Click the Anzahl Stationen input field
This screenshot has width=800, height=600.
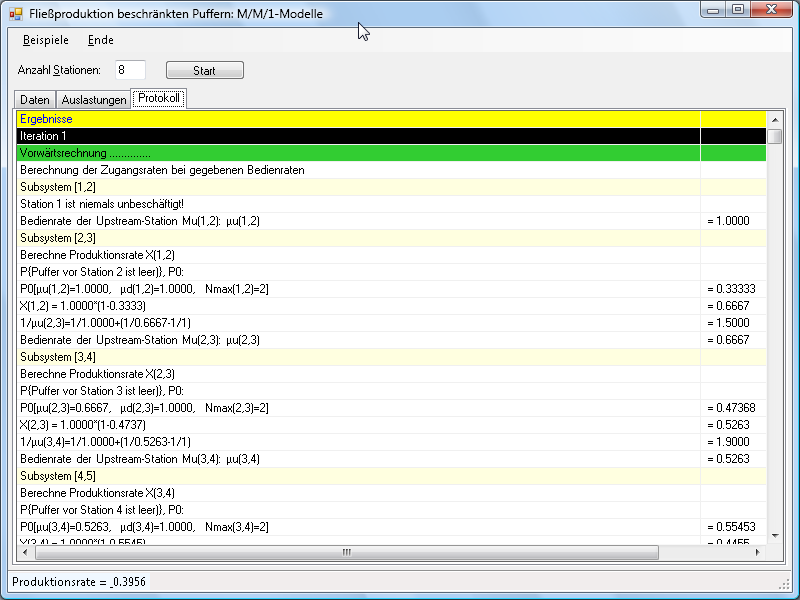[x=130, y=70]
